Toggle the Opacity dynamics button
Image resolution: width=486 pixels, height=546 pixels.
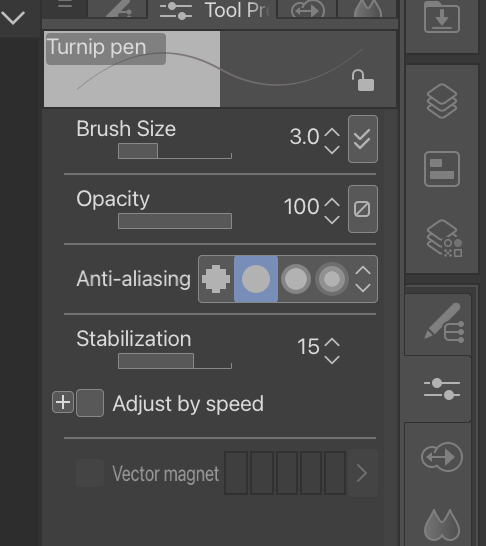[363, 209]
